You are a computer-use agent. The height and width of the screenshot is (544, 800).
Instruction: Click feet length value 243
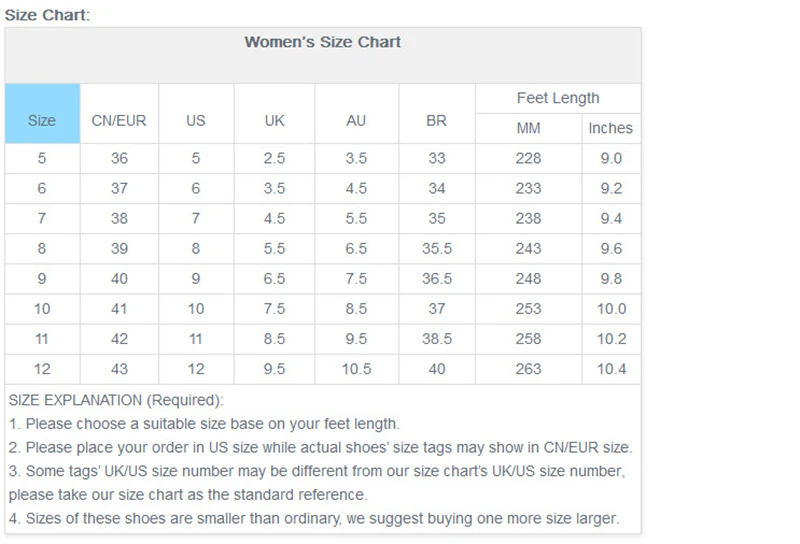[x=528, y=248]
